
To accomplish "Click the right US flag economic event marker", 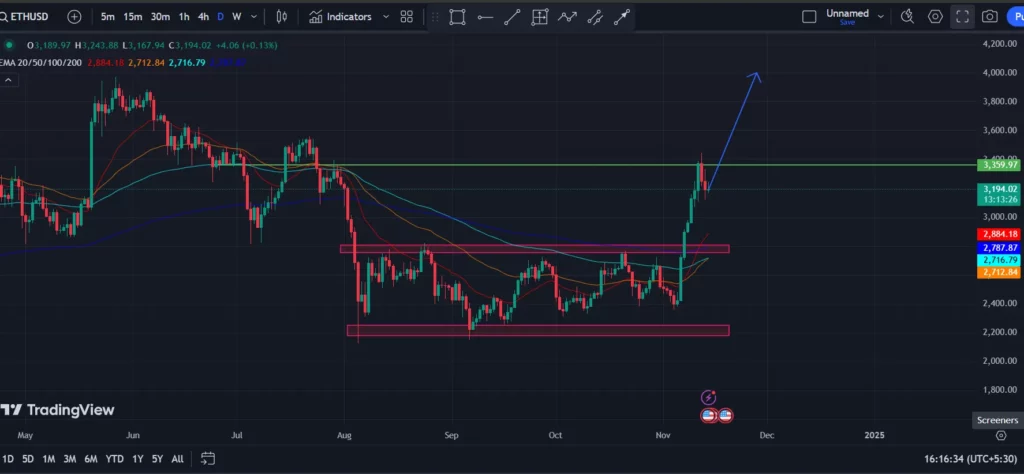I will 725,415.
